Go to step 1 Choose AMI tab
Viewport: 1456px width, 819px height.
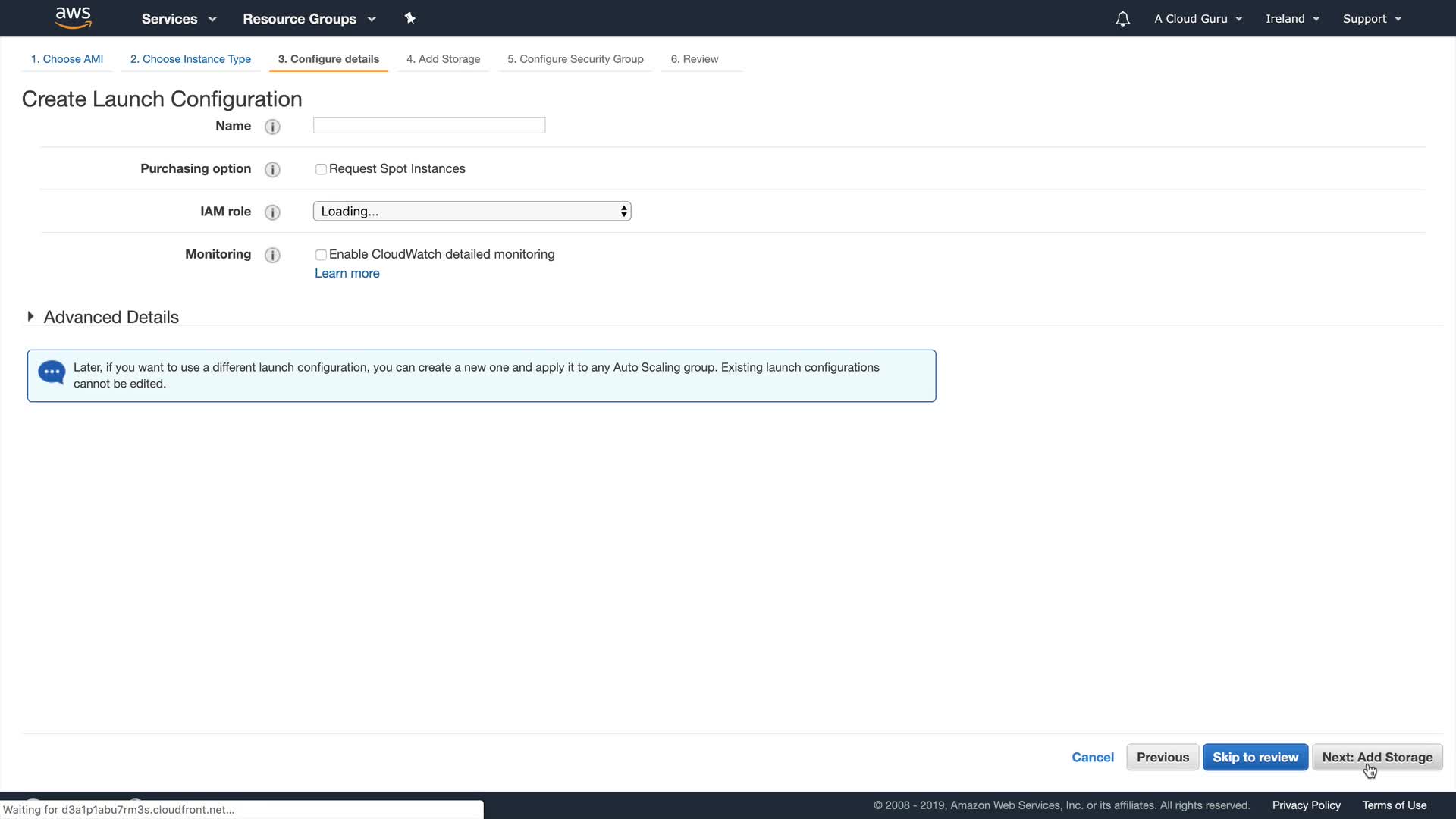click(x=67, y=59)
